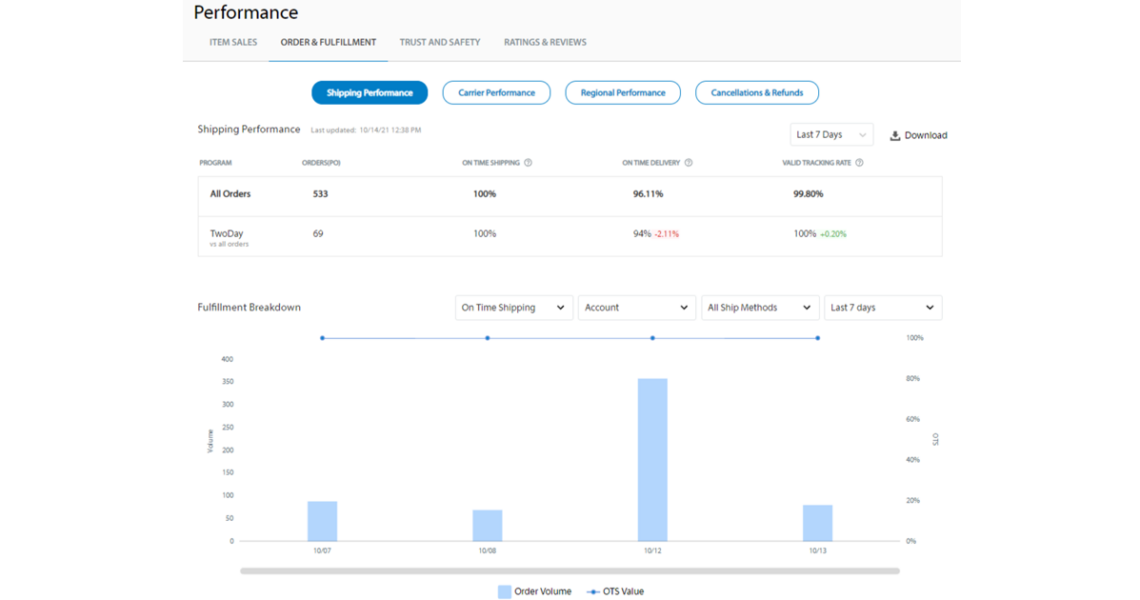Image resolution: width=1140 pixels, height=600 pixels.
Task: Click the Order Volume legend color swatch
Action: point(505,591)
